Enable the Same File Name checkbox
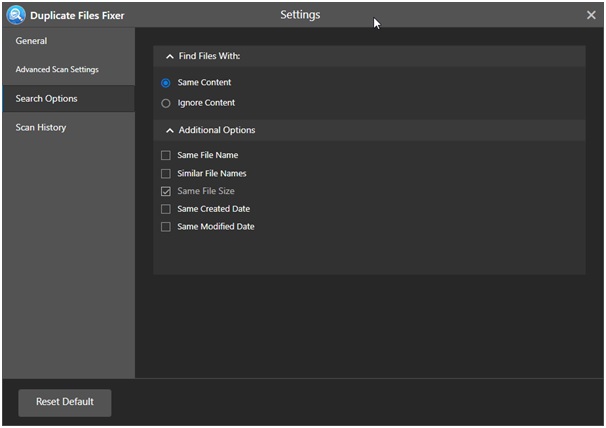 [x=166, y=156]
